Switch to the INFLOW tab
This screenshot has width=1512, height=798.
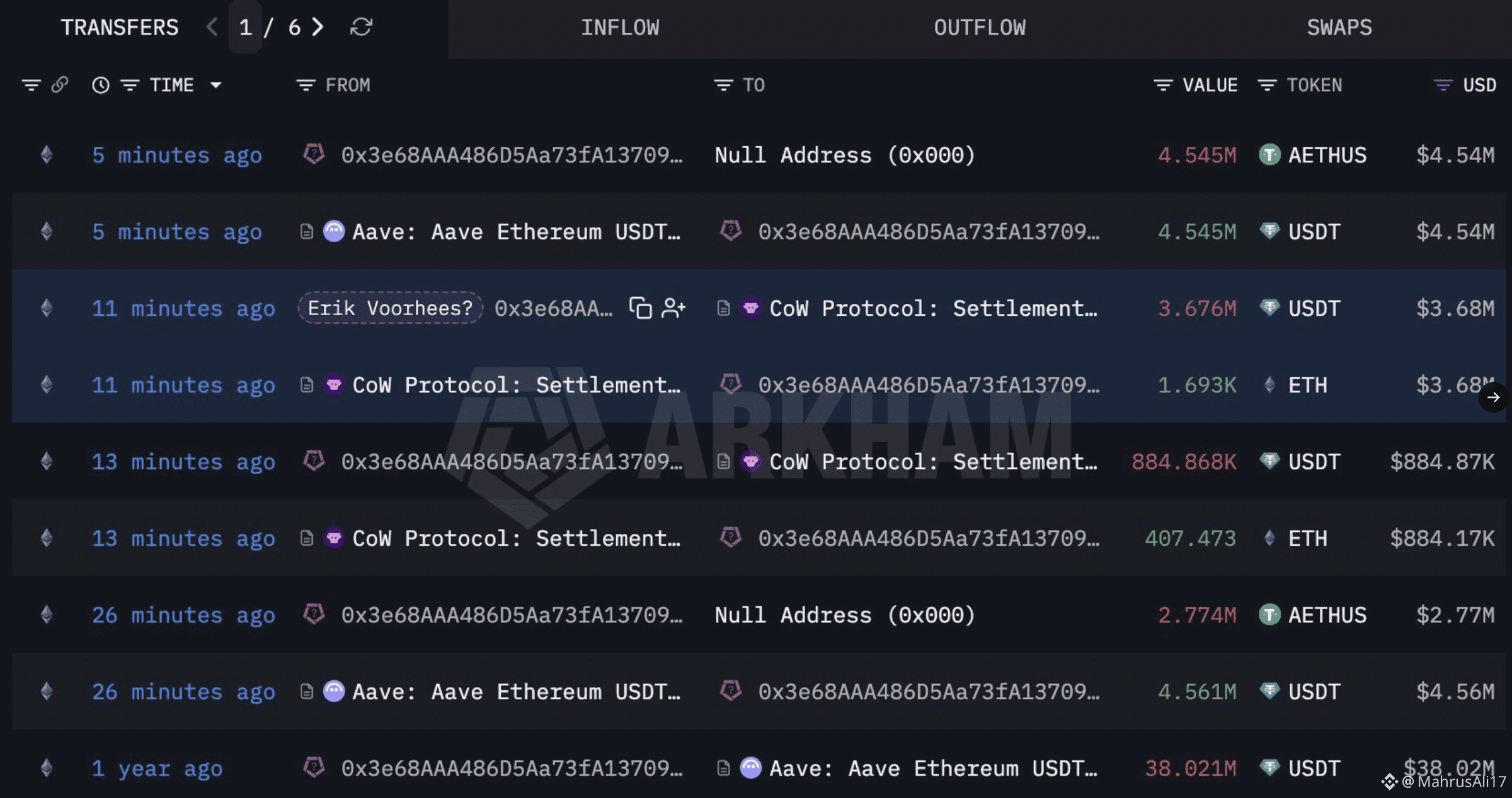coord(620,28)
